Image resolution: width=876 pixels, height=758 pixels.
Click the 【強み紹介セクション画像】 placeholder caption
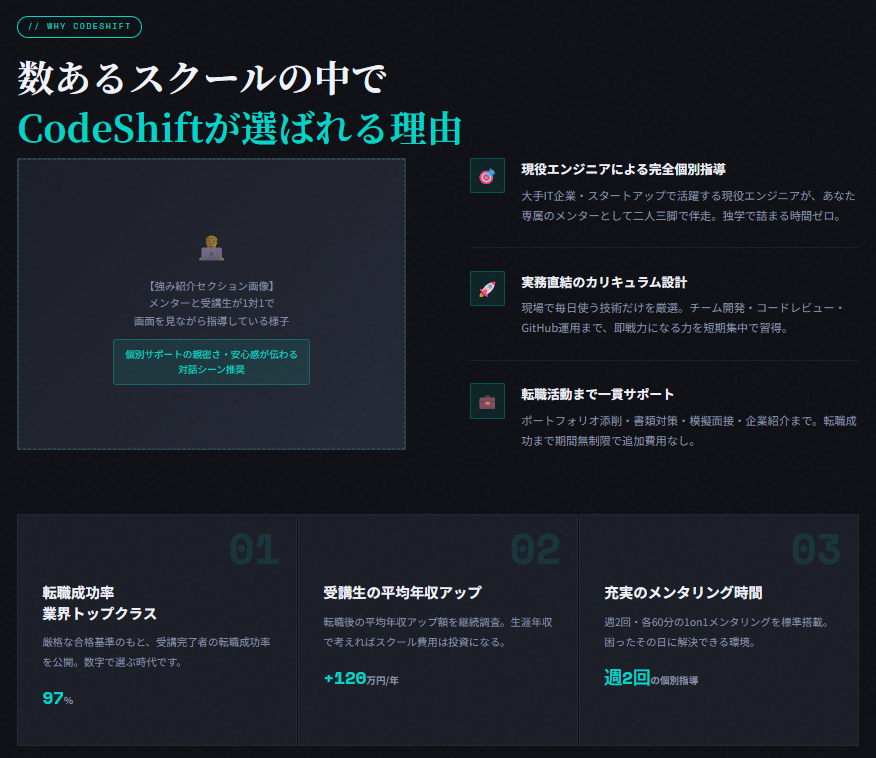[x=211, y=286]
